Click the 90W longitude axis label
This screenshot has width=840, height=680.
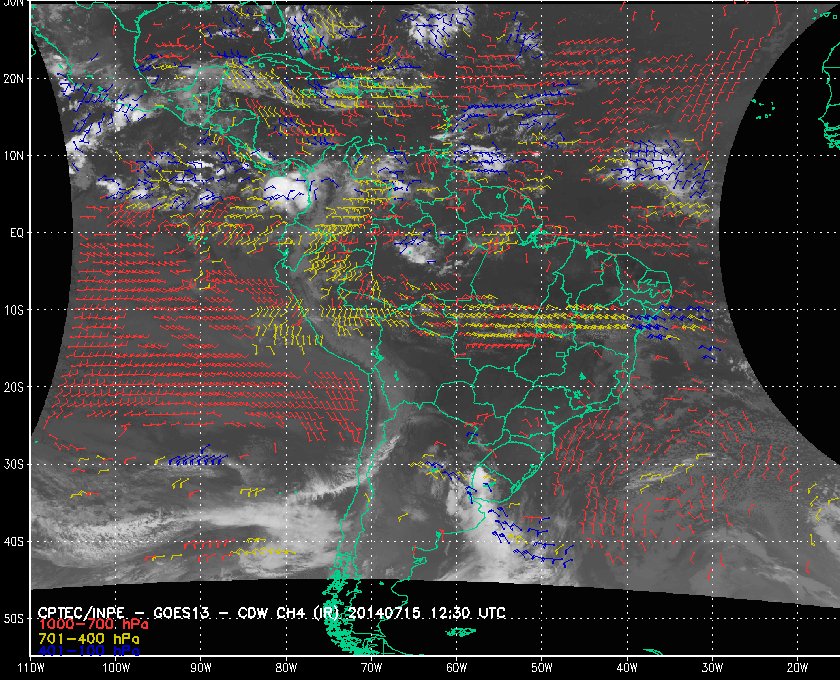[x=201, y=668]
